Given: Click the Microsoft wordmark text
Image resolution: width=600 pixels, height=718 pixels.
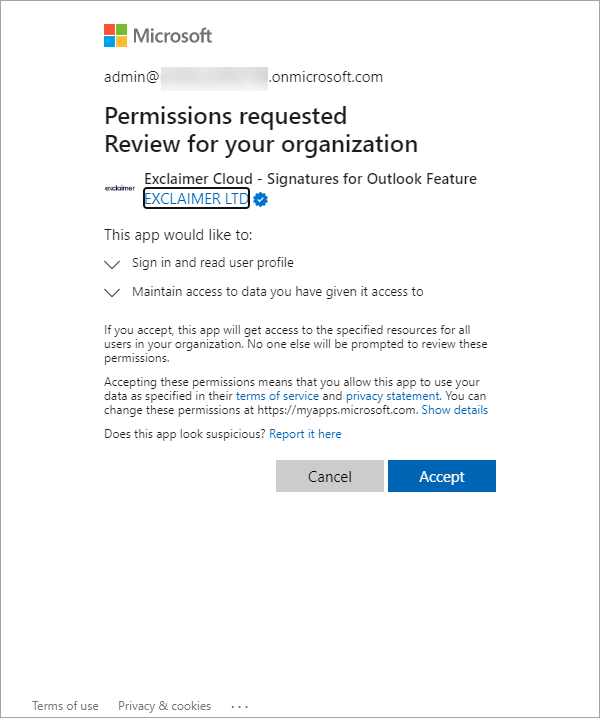Looking at the screenshot, I should [172, 36].
